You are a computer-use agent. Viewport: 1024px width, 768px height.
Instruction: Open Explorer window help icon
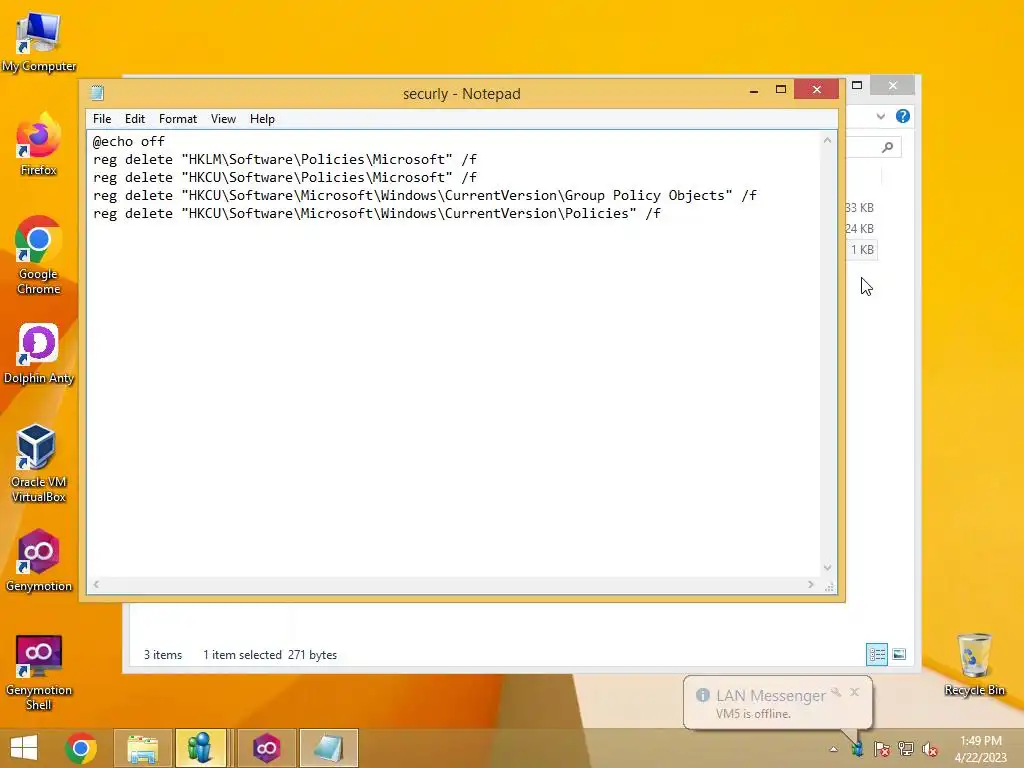[903, 116]
